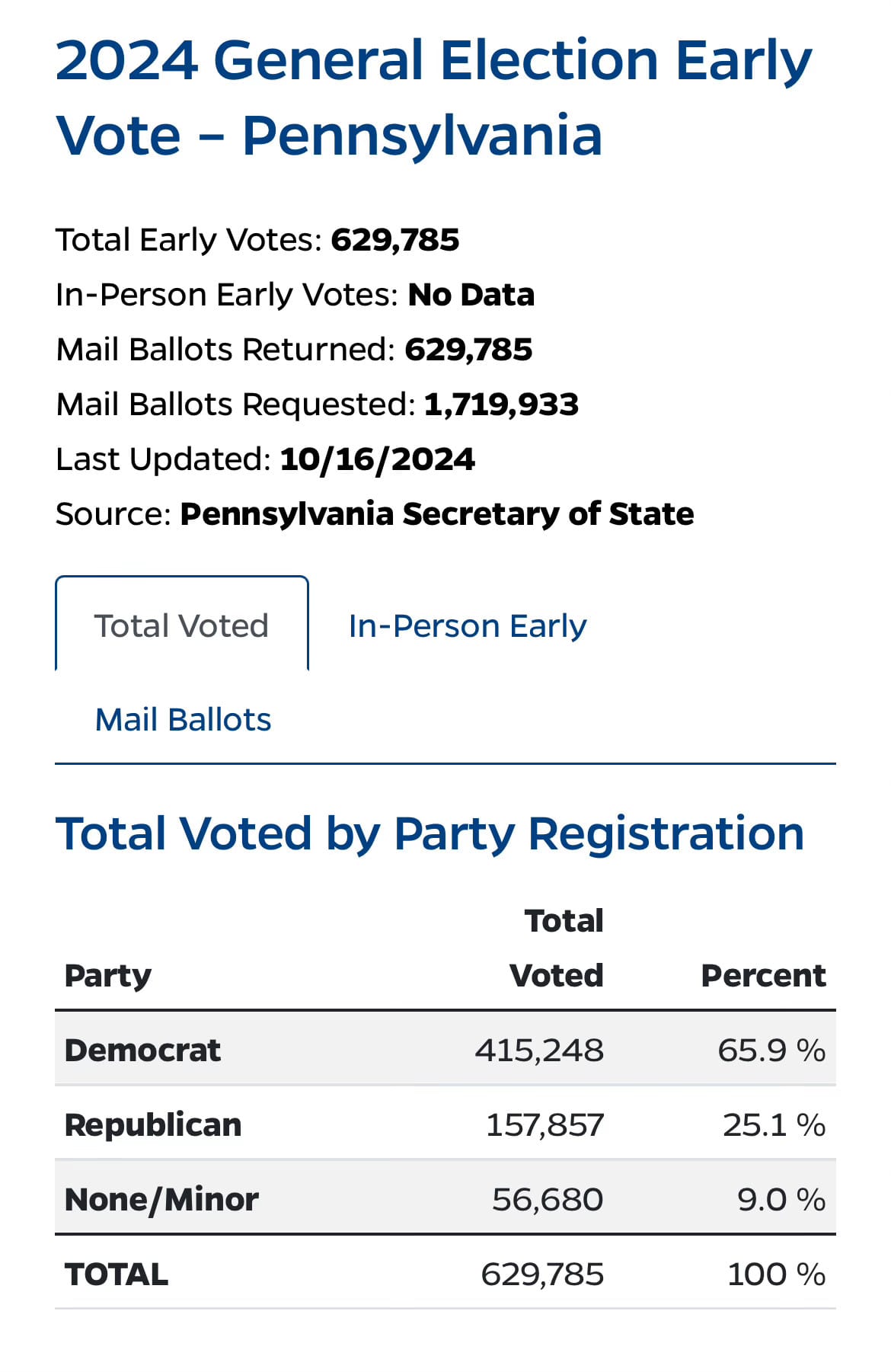
Task: Click the Mail Ballots Requested figure 1,719,933
Action: [x=501, y=404]
